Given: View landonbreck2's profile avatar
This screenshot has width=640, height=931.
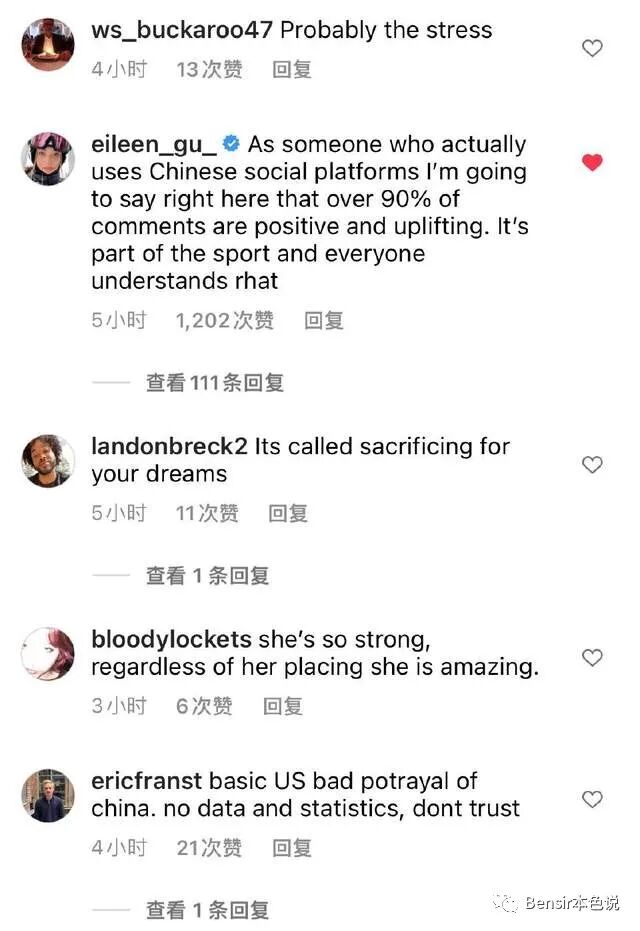Looking at the screenshot, I should [x=48, y=461].
